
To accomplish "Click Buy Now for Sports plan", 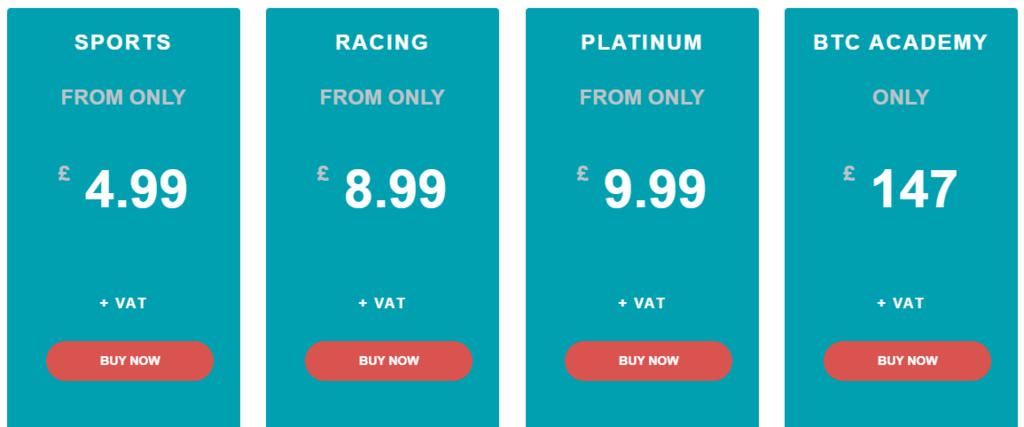I will pyautogui.click(x=130, y=361).
